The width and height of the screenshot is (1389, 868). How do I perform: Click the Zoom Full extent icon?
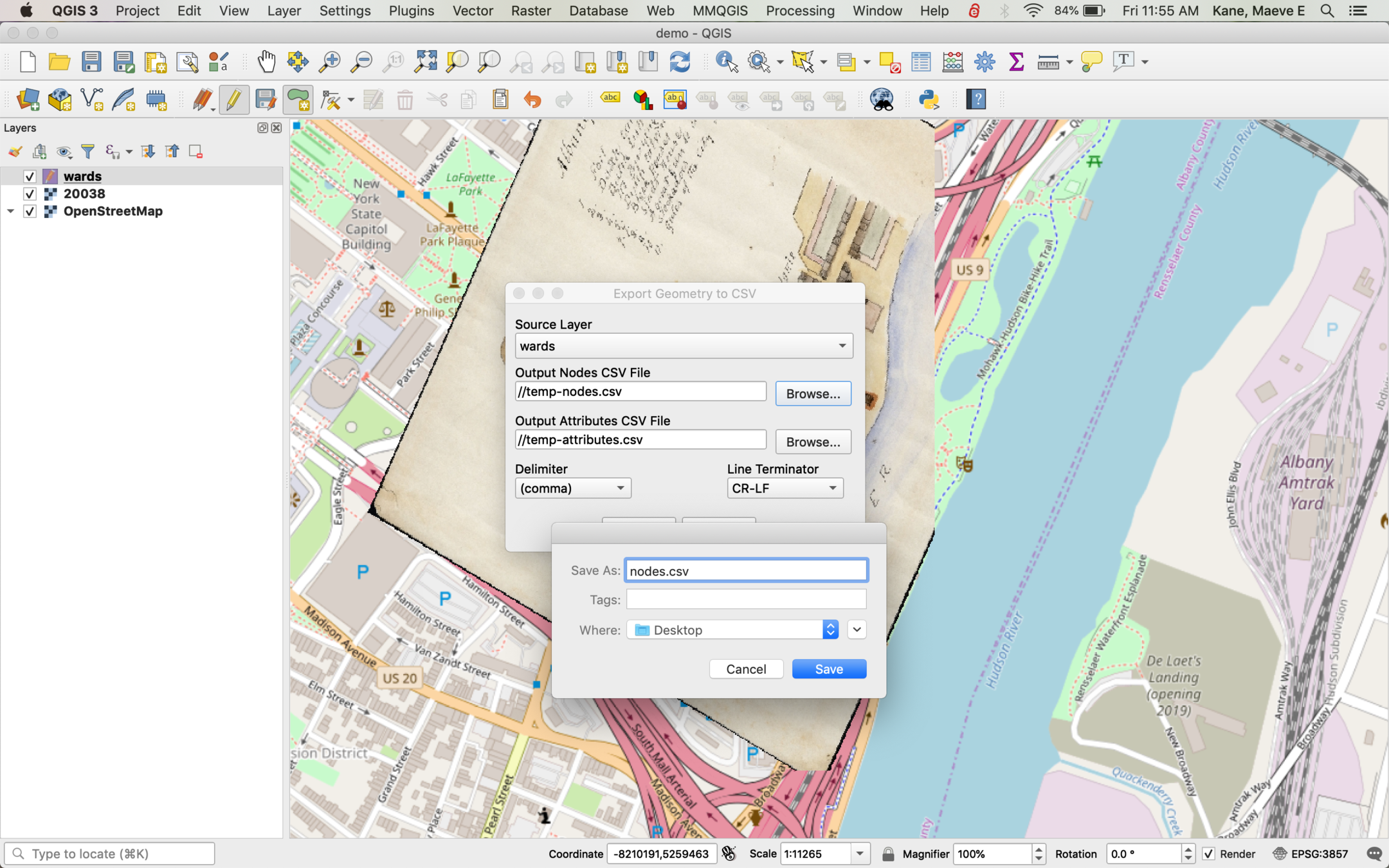[x=425, y=62]
